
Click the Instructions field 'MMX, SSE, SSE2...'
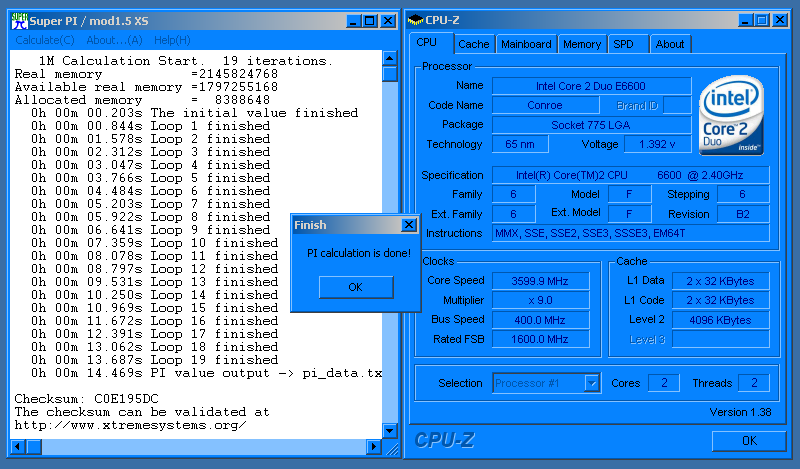click(630, 233)
